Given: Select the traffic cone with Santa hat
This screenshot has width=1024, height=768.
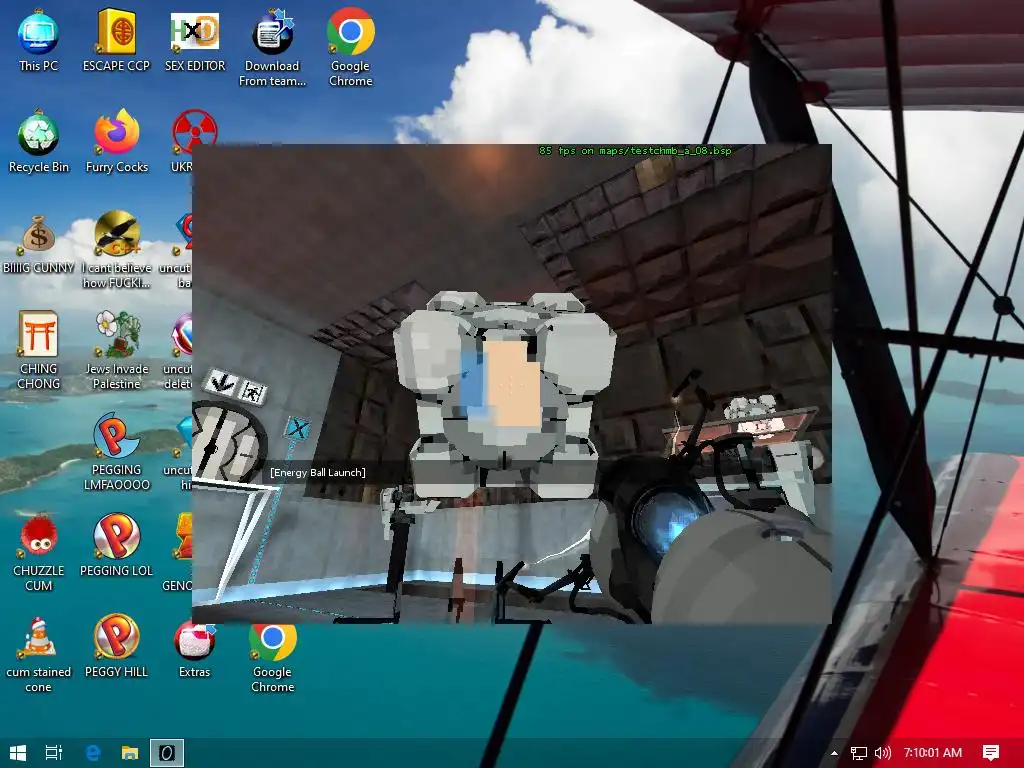Looking at the screenshot, I should pos(38,654).
